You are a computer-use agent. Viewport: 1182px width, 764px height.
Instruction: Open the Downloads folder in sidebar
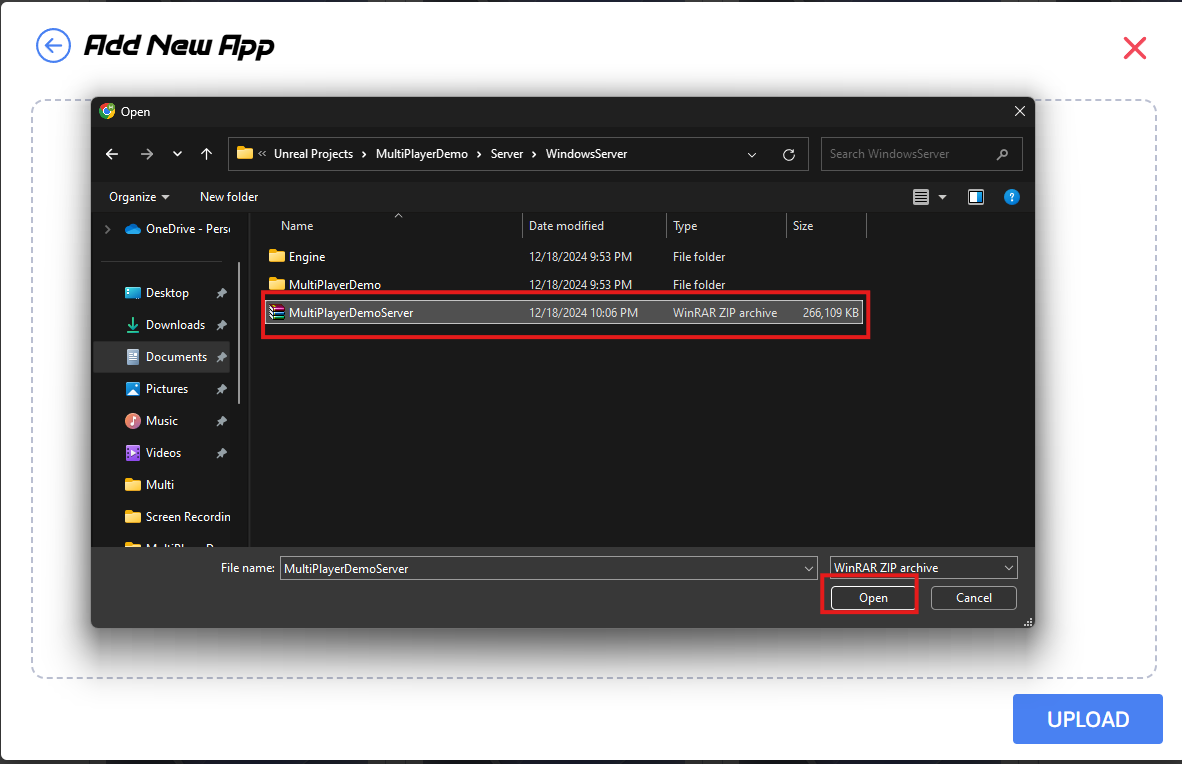(174, 325)
